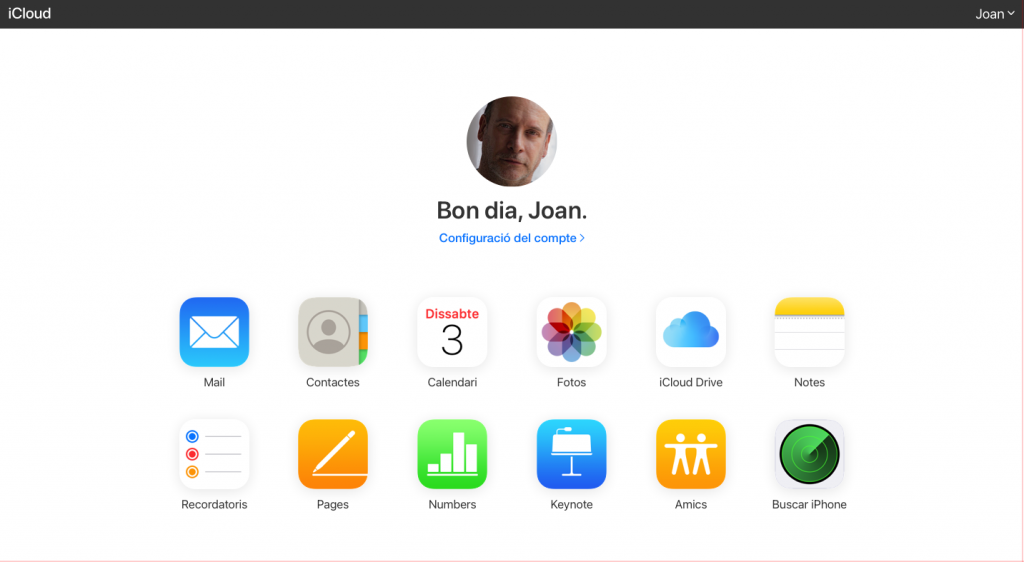Viewport: 1024px width, 562px height.
Task: Click the greeting "Bon dia, Joan."
Action: pos(511,210)
